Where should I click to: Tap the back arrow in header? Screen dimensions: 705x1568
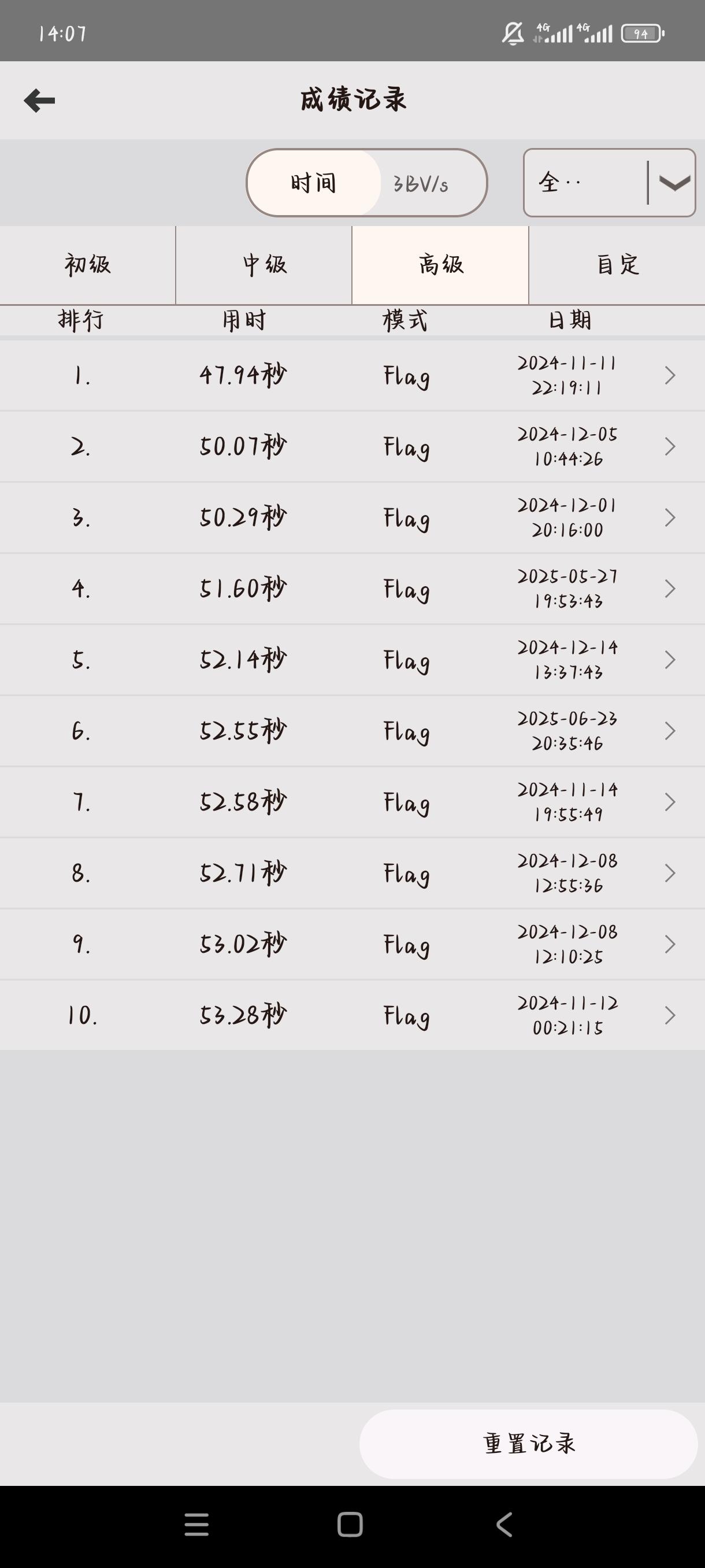coord(39,101)
